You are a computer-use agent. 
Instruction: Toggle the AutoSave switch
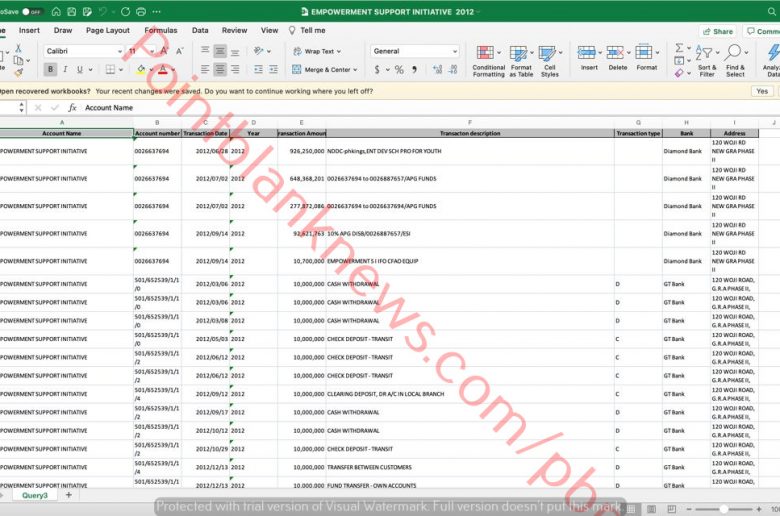[33, 11]
